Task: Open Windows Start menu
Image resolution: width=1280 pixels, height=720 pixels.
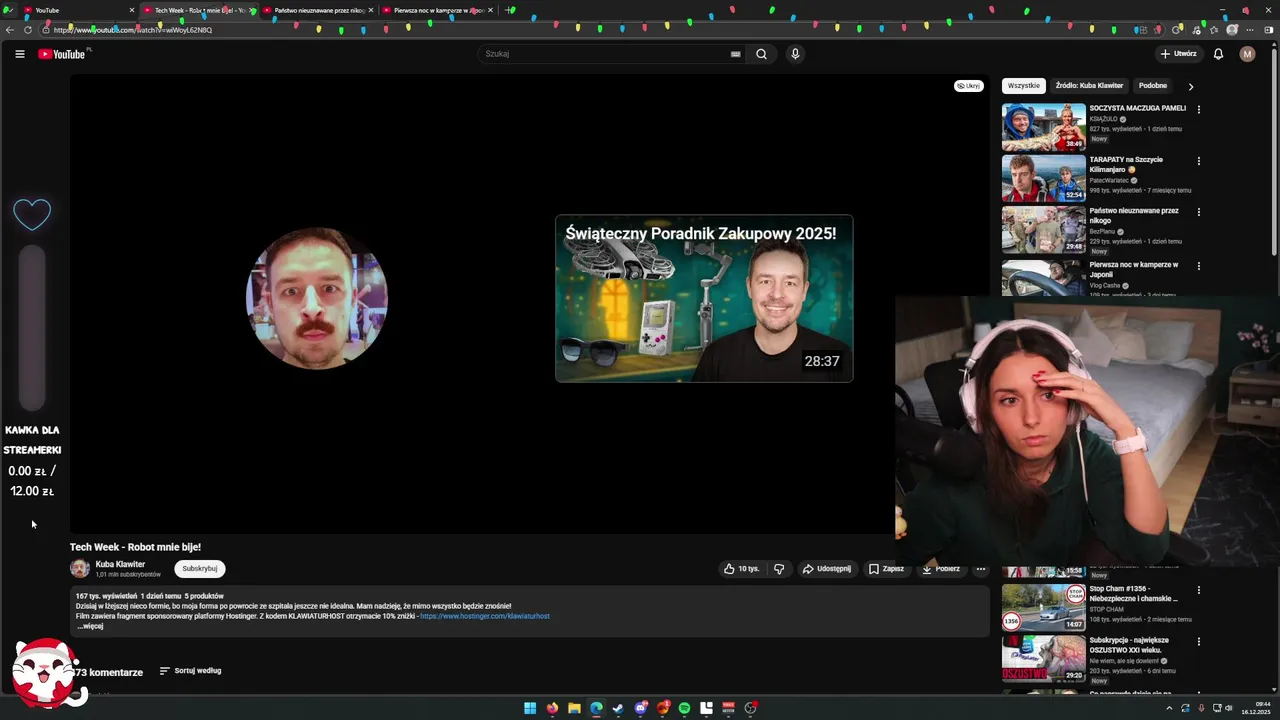Action: pos(530,708)
